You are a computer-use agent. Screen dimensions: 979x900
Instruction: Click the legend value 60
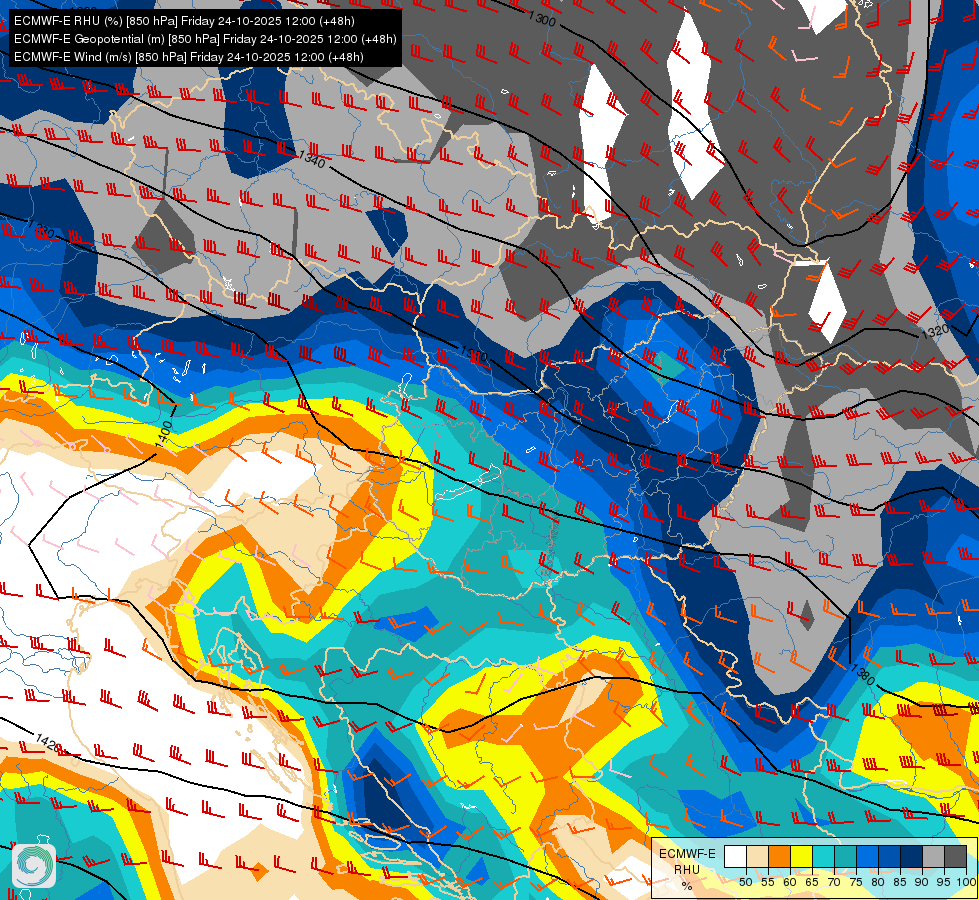click(790, 882)
